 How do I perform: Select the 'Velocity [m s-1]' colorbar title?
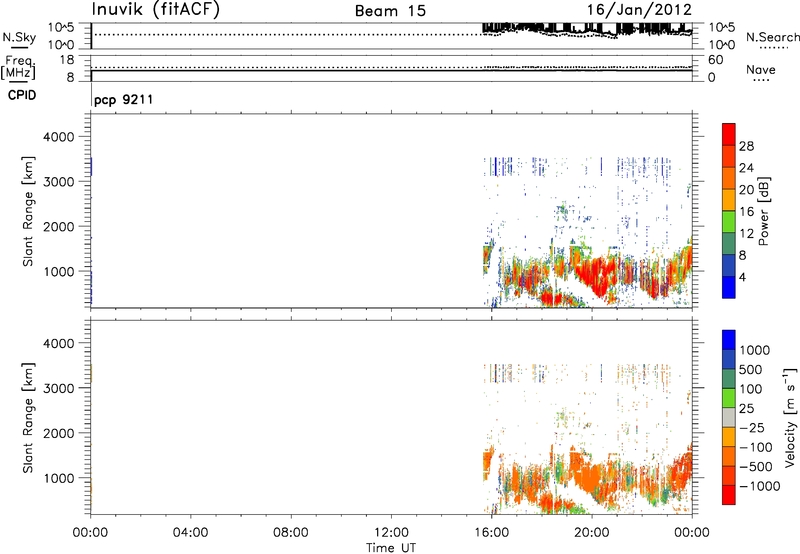pos(790,417)
